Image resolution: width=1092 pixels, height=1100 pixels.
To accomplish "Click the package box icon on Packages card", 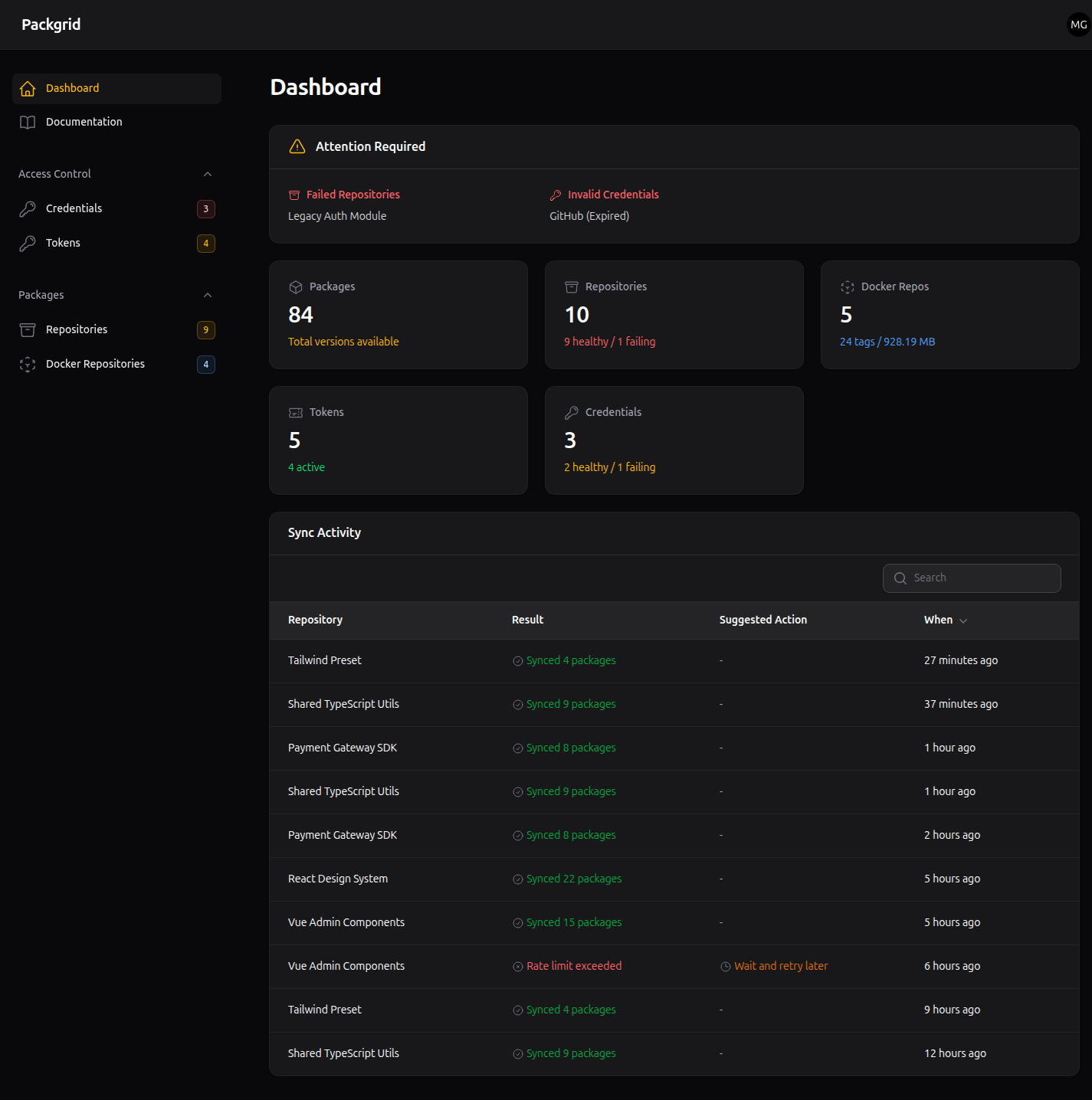I will [296, 286].
